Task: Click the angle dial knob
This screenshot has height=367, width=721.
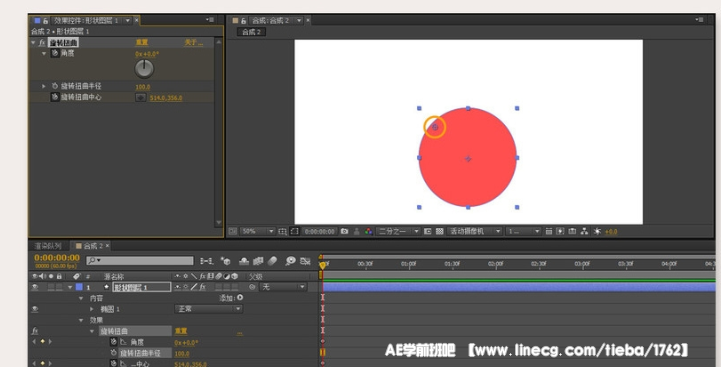Action: coord(144,69)
